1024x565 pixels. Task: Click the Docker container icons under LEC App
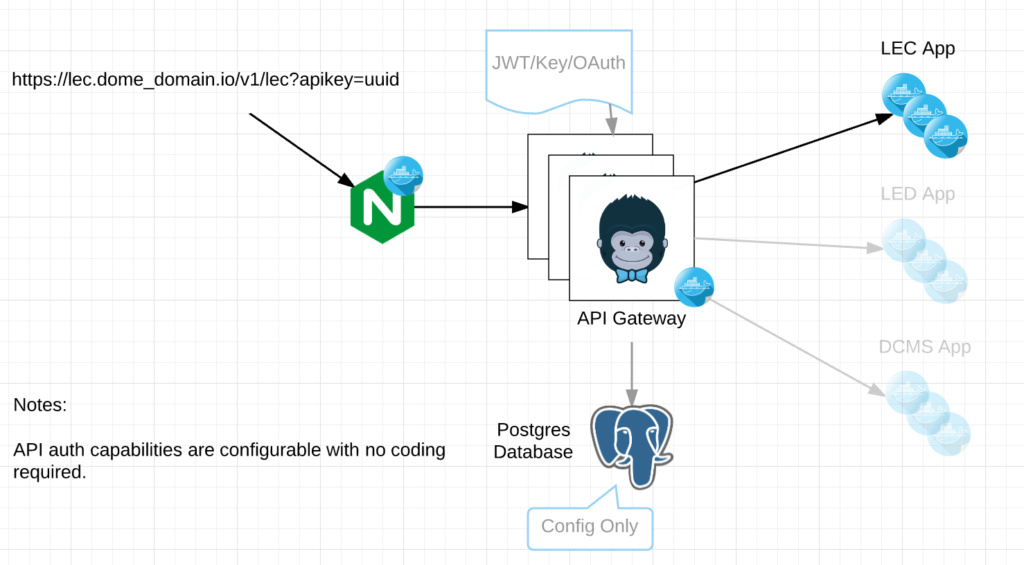point(925,116)
